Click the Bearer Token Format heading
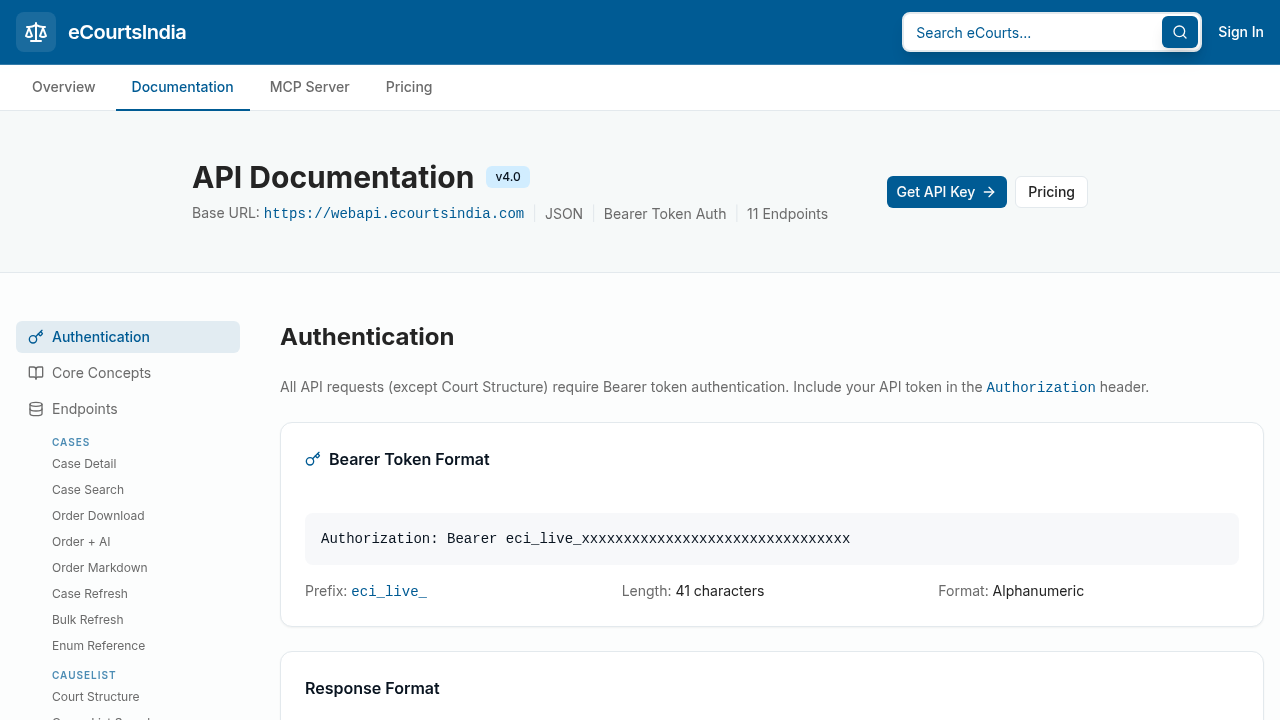The height and width of the screenshot is (720, 1280). (x=409, y=459)
